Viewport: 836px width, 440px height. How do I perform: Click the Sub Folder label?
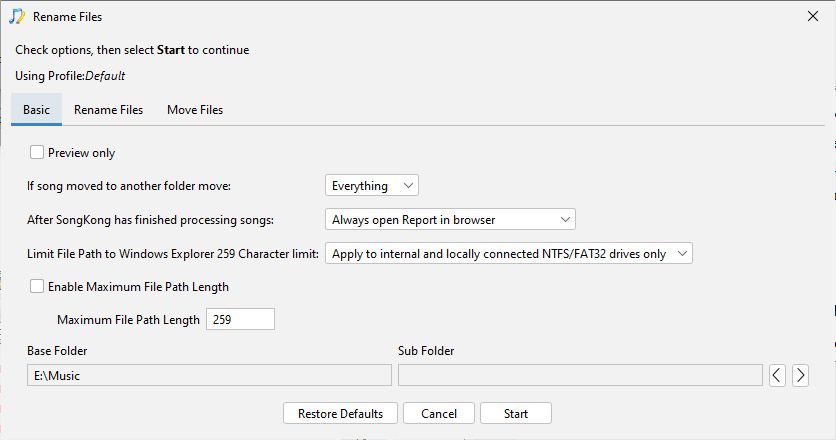tap(426, 351)
